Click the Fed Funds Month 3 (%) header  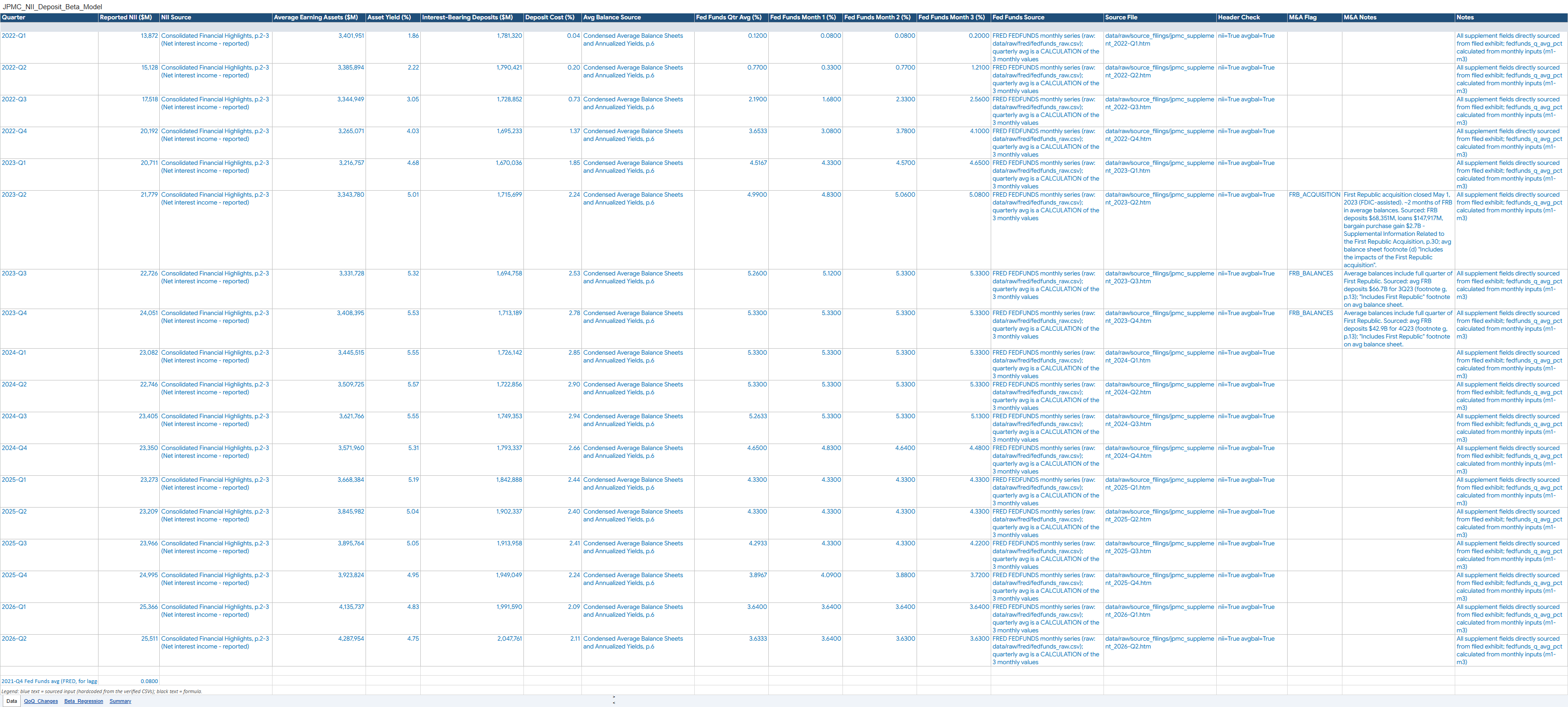click(x=954, y=18)
